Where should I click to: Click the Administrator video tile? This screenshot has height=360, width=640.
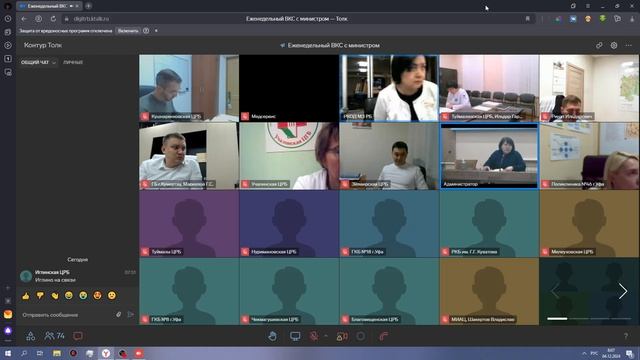click(489, 156)
